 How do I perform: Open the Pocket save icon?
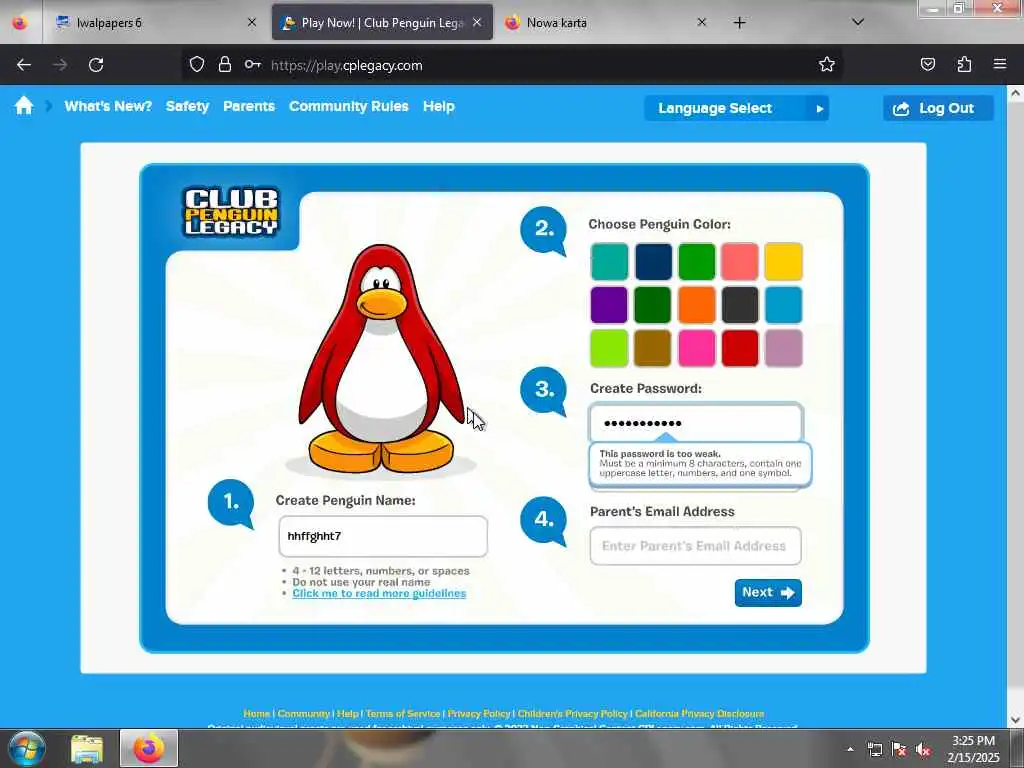(x=927, y=64)
